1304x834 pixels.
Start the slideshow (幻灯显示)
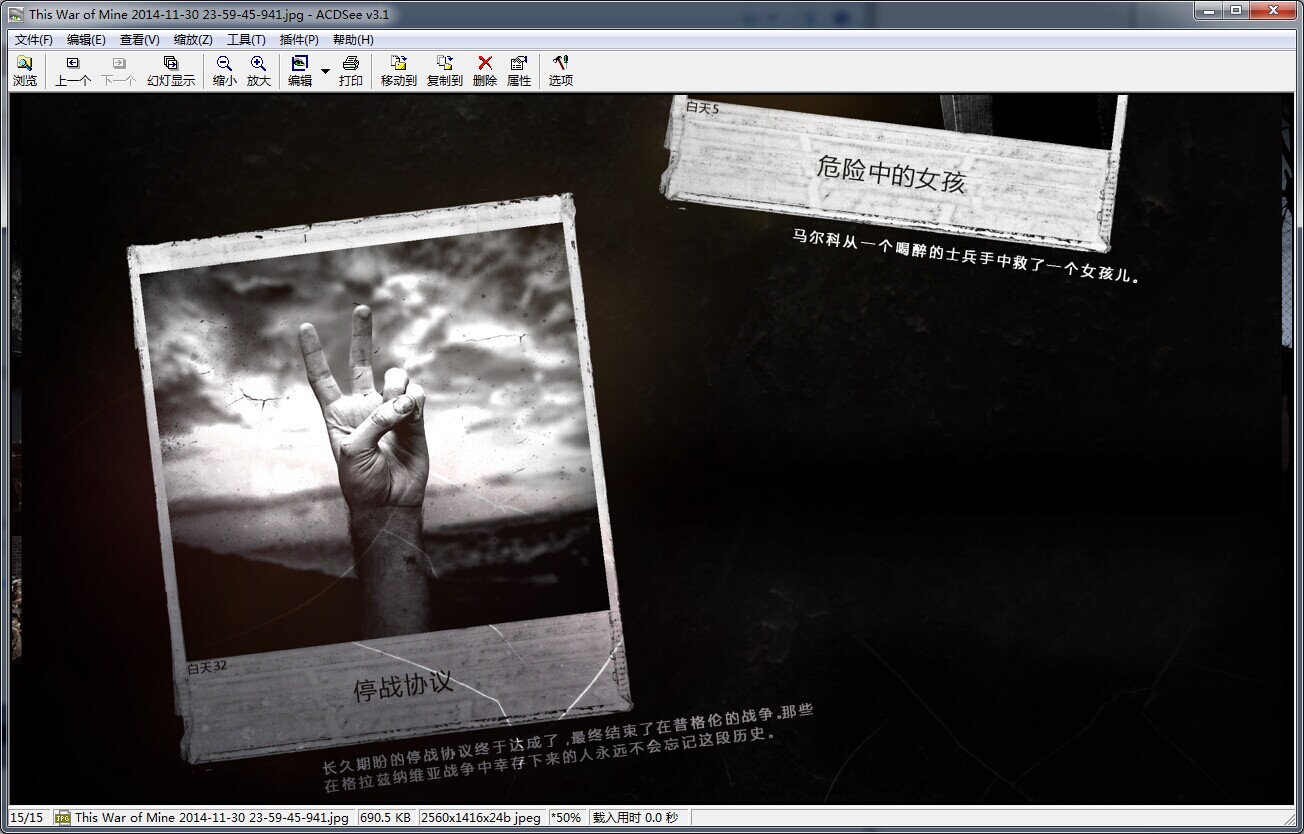click(171, 71)
